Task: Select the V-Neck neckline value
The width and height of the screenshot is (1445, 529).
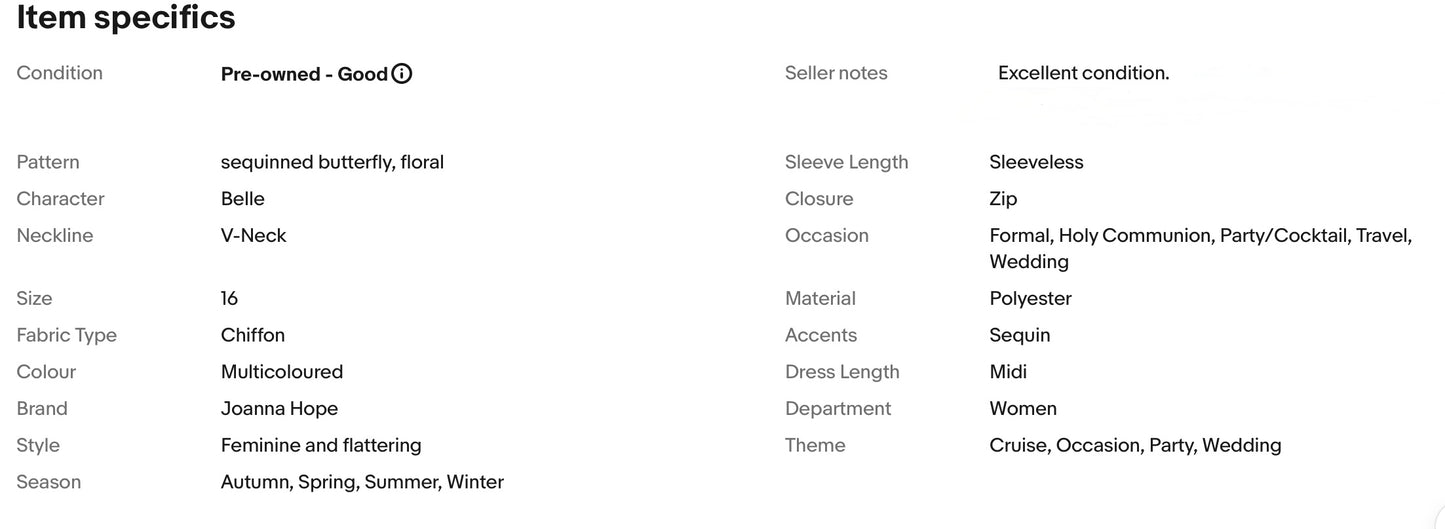Action: (x=254, y=236)
